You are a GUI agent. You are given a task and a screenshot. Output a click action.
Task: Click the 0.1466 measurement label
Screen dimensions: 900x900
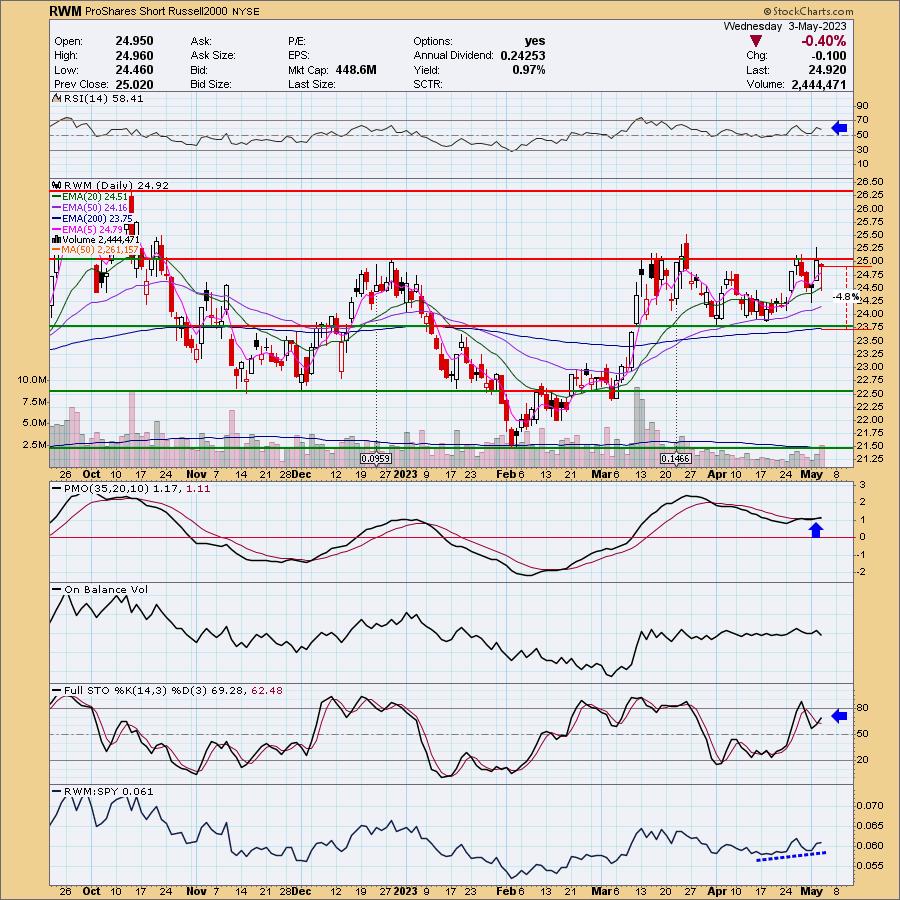[676, 458]
